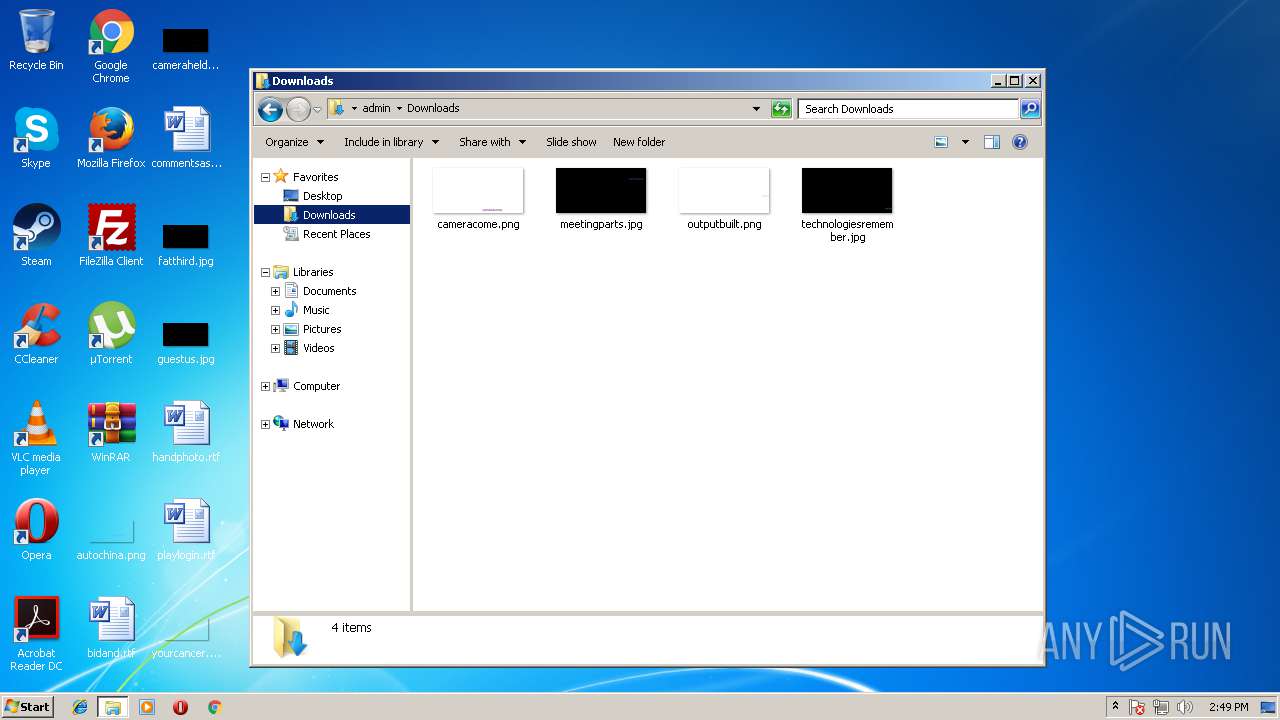Screen dimensions: 1280x720
Task: Open the Organize menu
Action: 294,142
